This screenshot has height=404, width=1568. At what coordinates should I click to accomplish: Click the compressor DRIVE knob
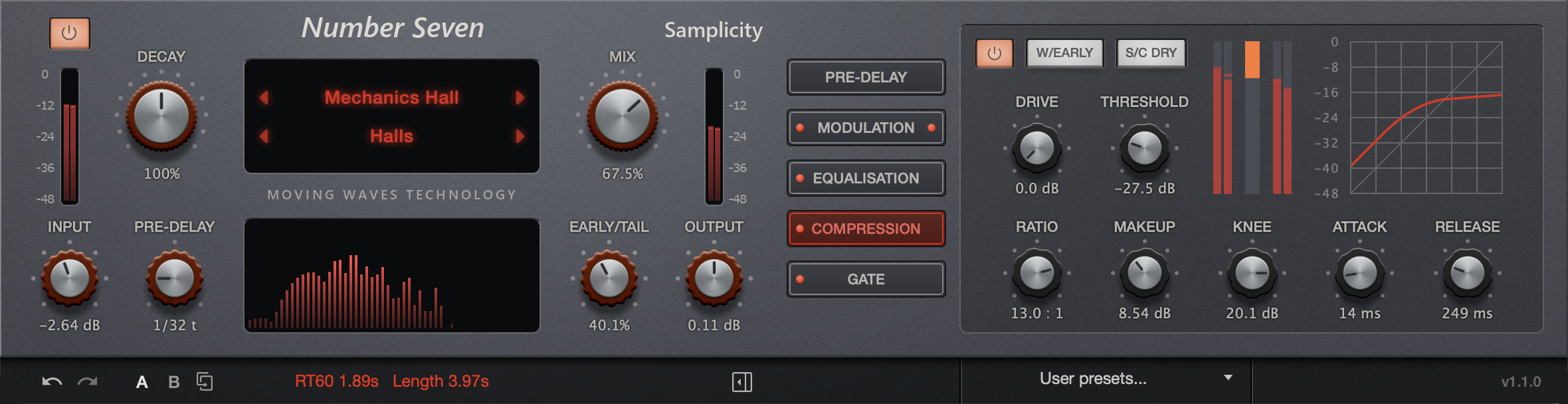point(1036,148)
